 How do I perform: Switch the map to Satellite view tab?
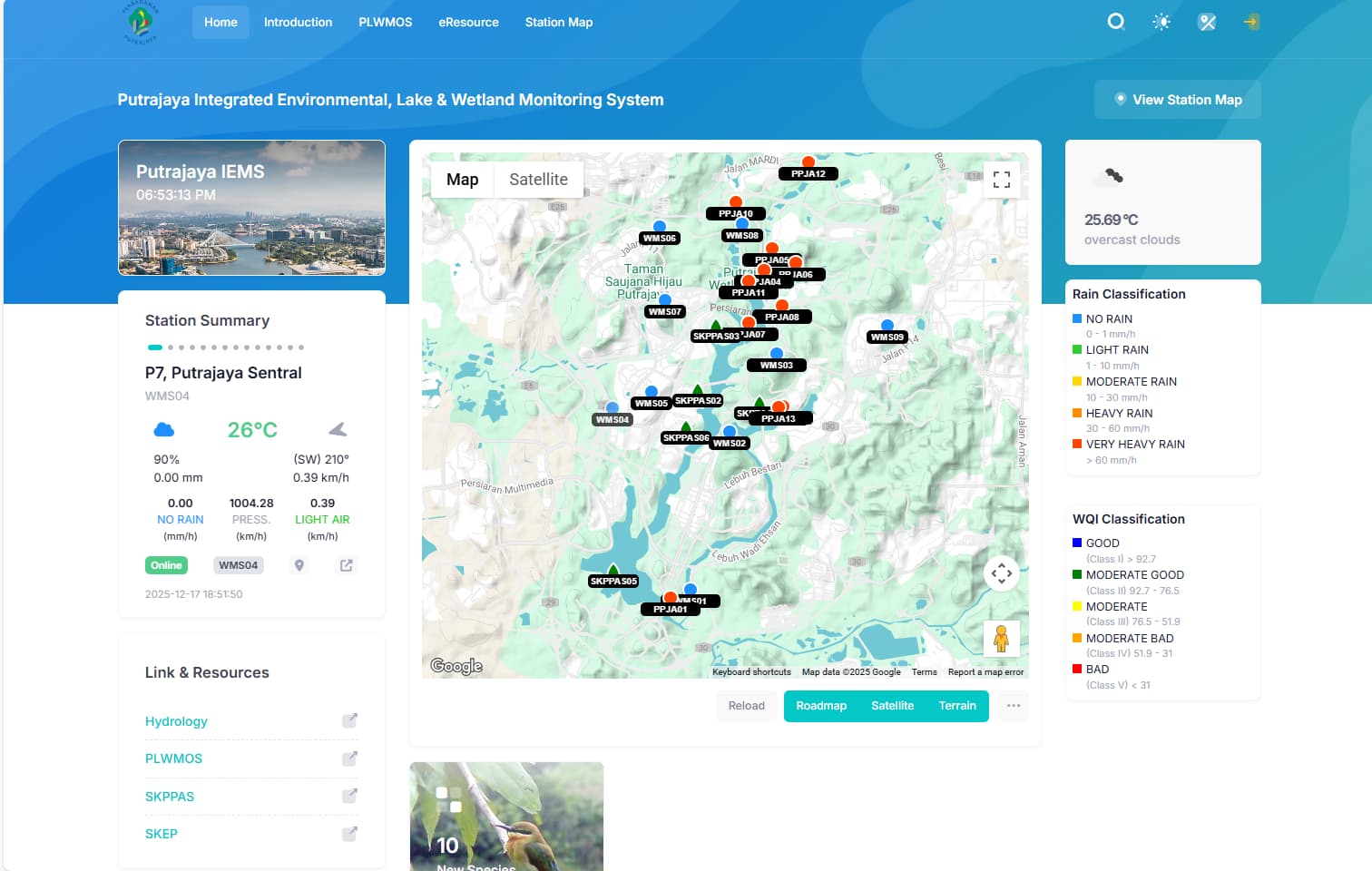(x=538, y=180)
